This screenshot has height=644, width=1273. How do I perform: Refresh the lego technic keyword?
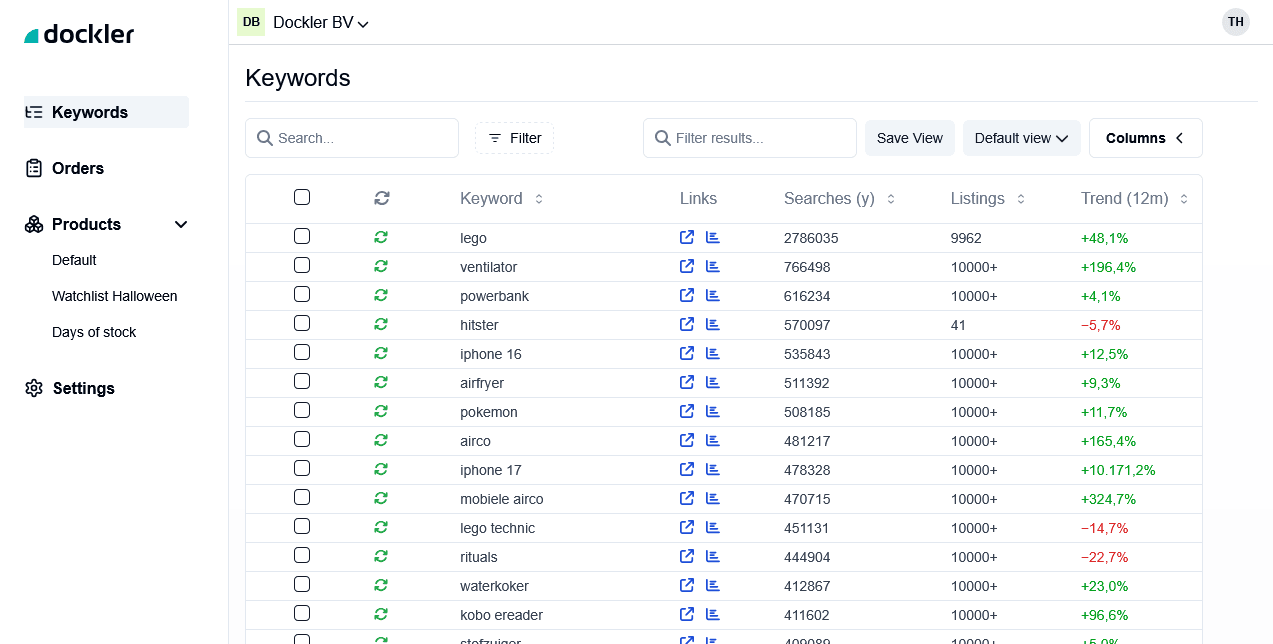[x=381, y=528]
